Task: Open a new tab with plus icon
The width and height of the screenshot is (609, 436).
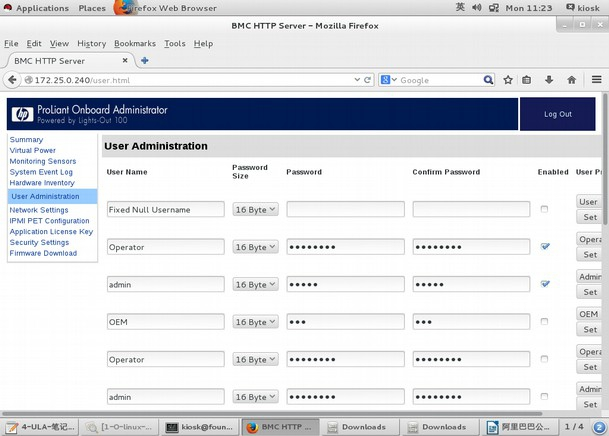Action: 145,61
